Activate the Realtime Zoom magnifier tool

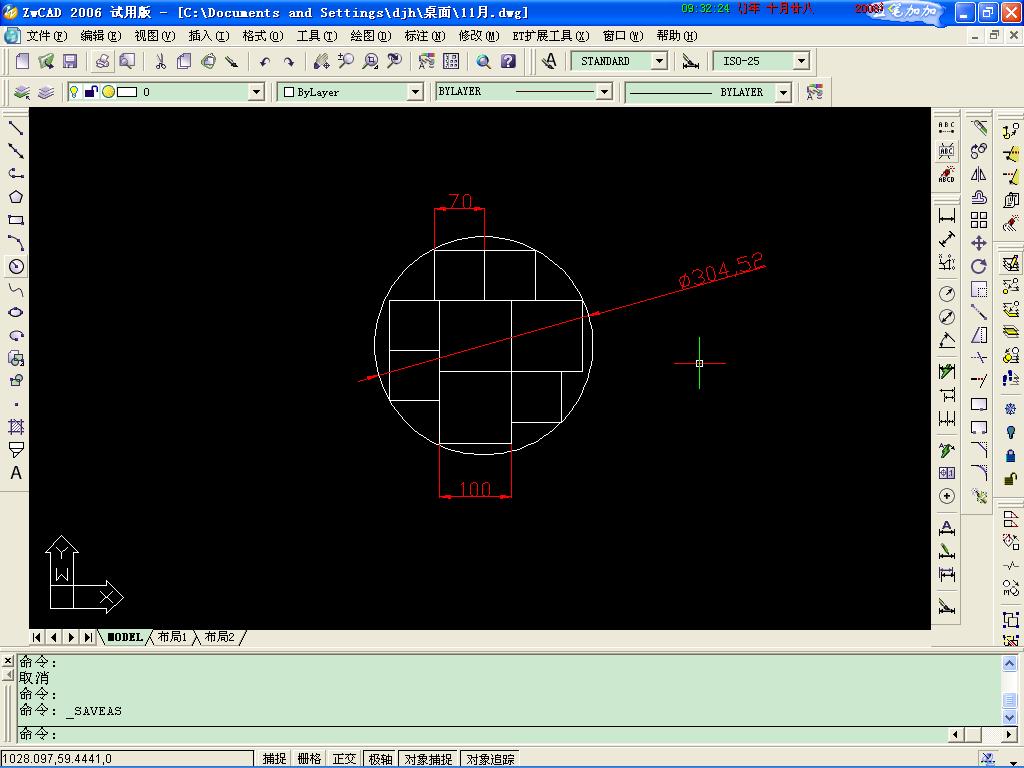pos(345,61)
